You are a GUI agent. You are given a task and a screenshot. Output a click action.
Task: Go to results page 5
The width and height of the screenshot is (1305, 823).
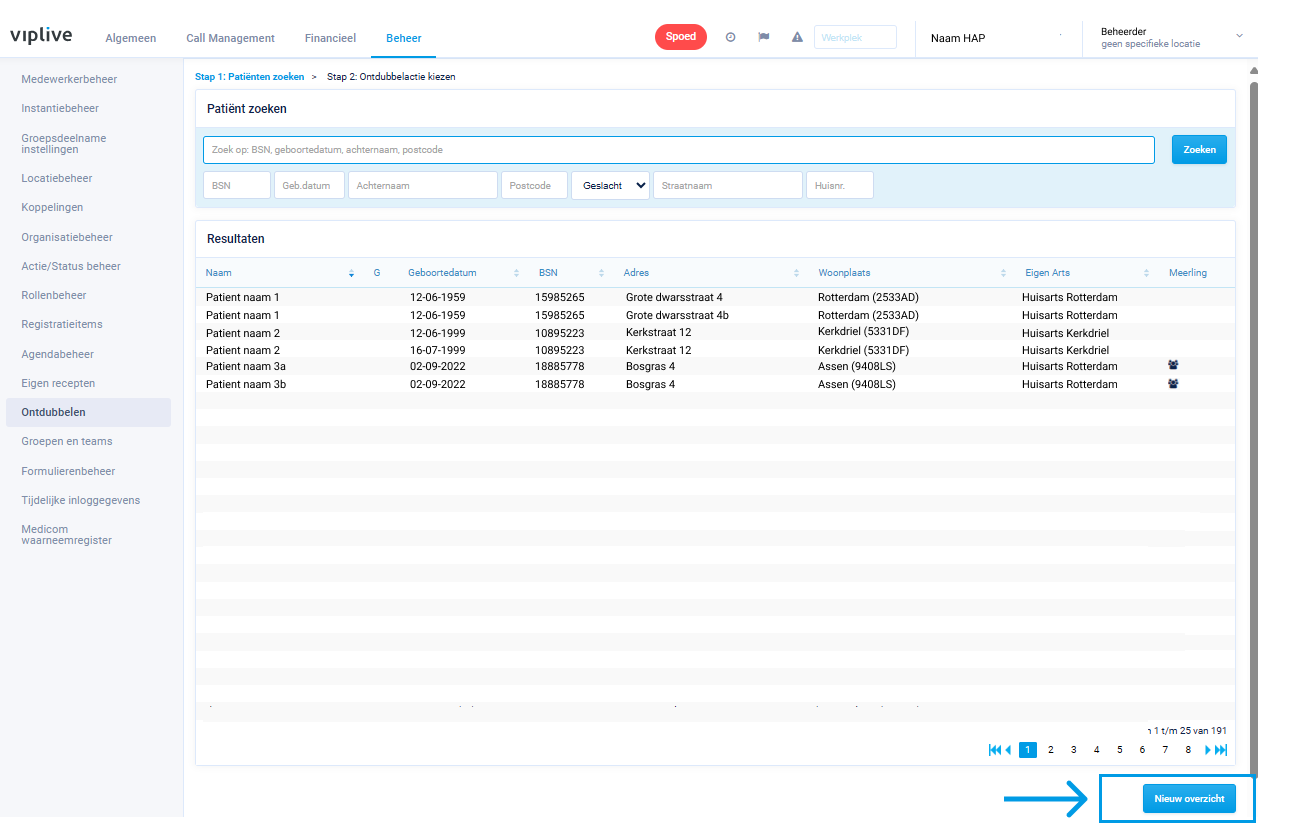tap(1119, 750)
